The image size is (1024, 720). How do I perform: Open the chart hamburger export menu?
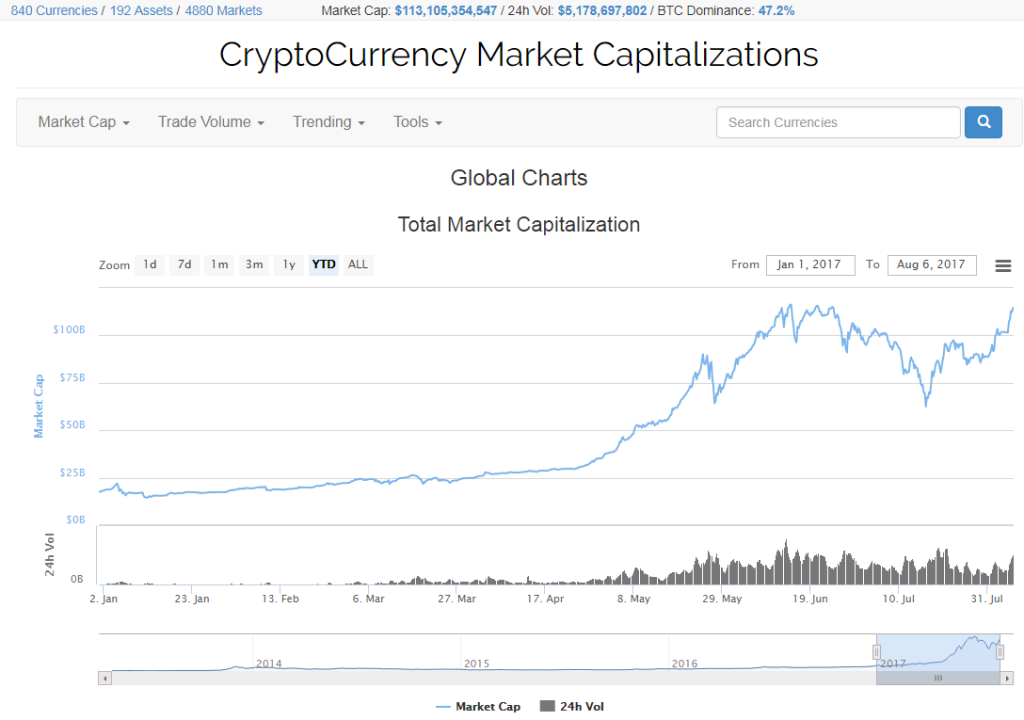point(1003,265)
